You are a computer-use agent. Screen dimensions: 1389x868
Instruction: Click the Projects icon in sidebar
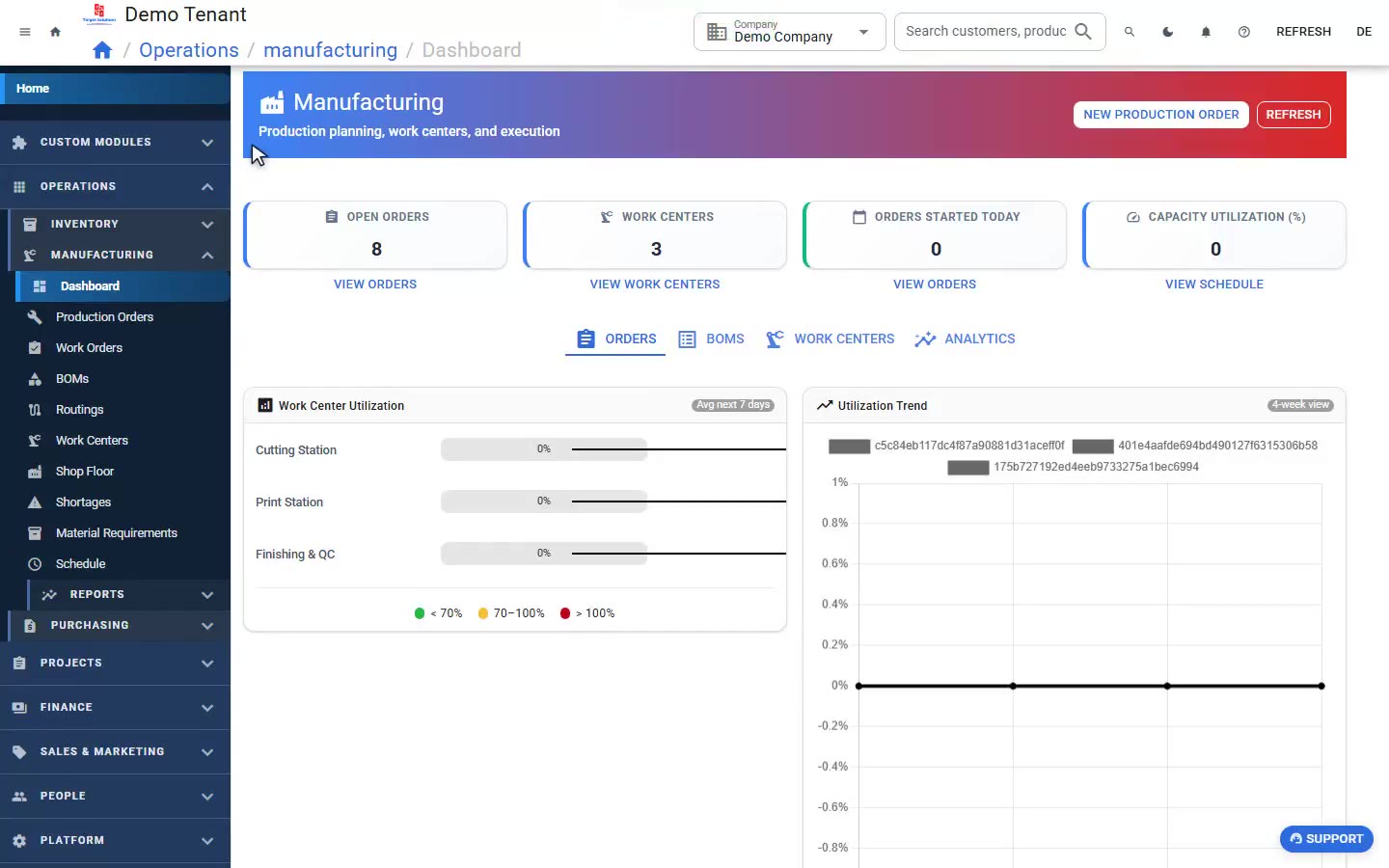coord(19,664)
